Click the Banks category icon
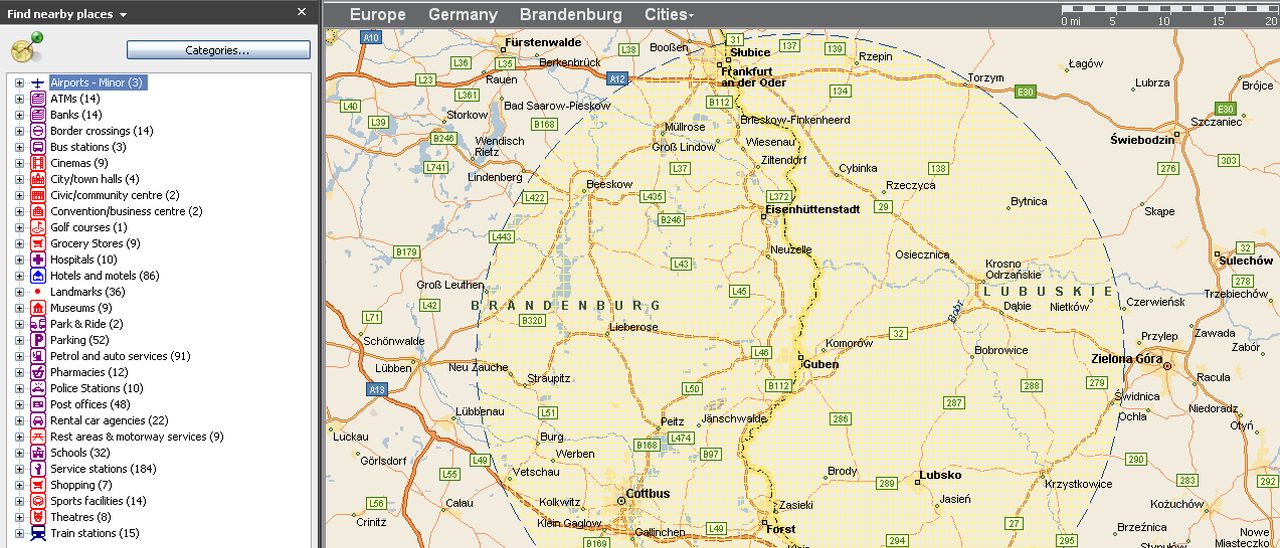 [38, 115]
